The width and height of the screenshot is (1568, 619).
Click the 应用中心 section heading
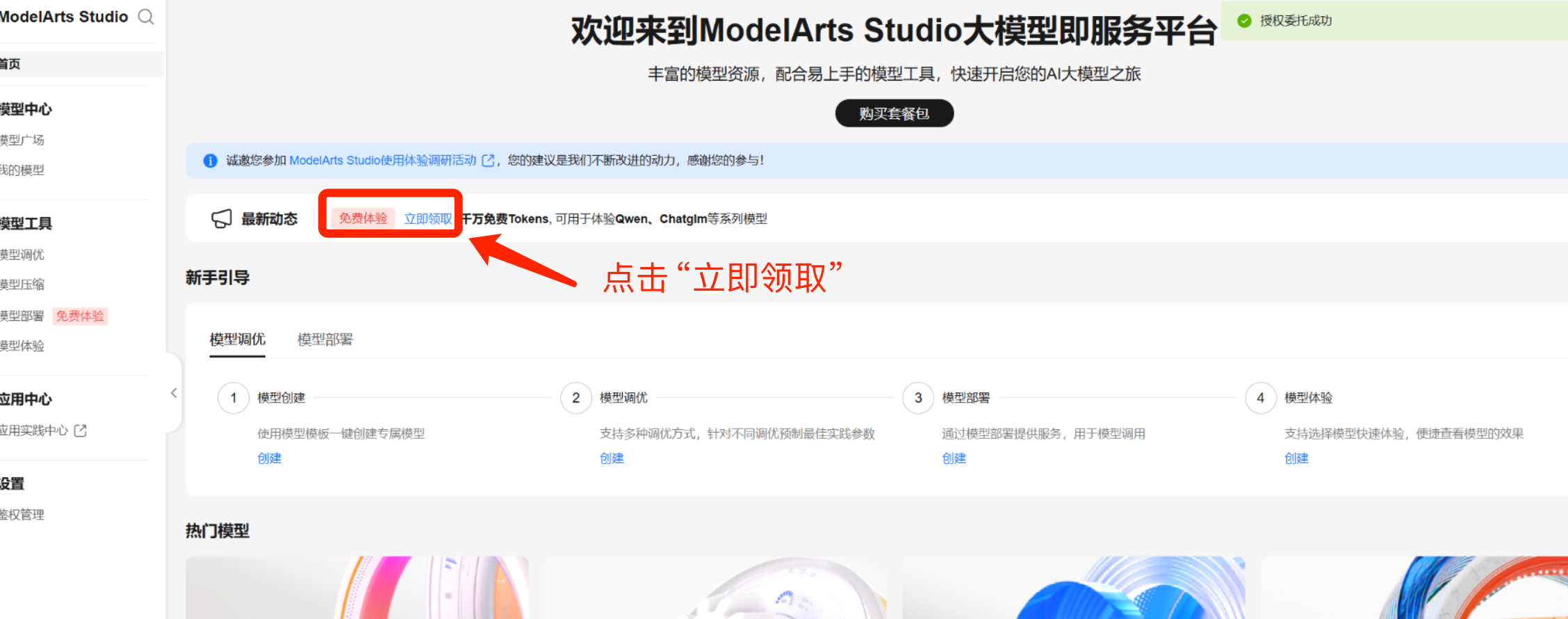pos(26,399)
